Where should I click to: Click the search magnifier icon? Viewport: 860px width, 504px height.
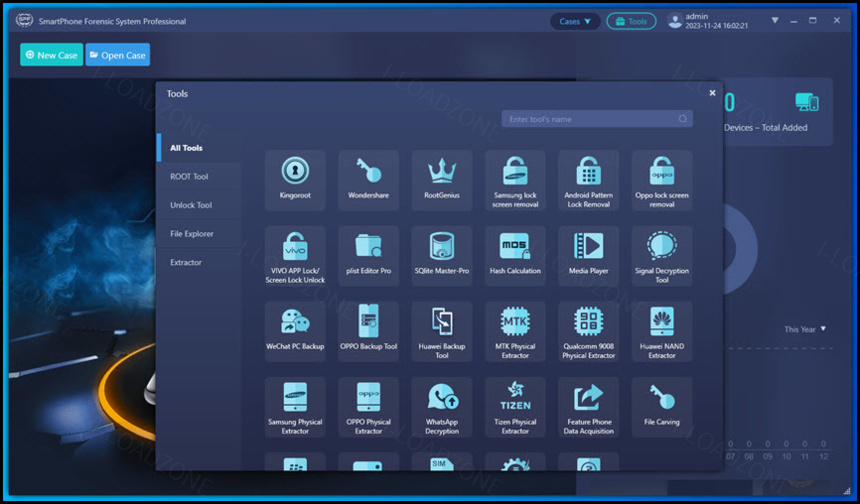tap(683, 119)
